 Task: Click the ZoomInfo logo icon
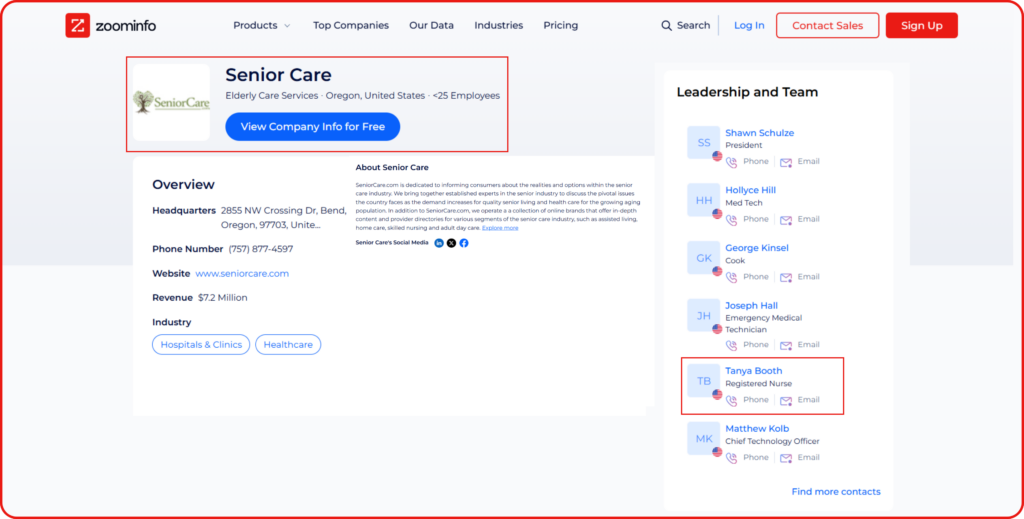click(78, 25)
